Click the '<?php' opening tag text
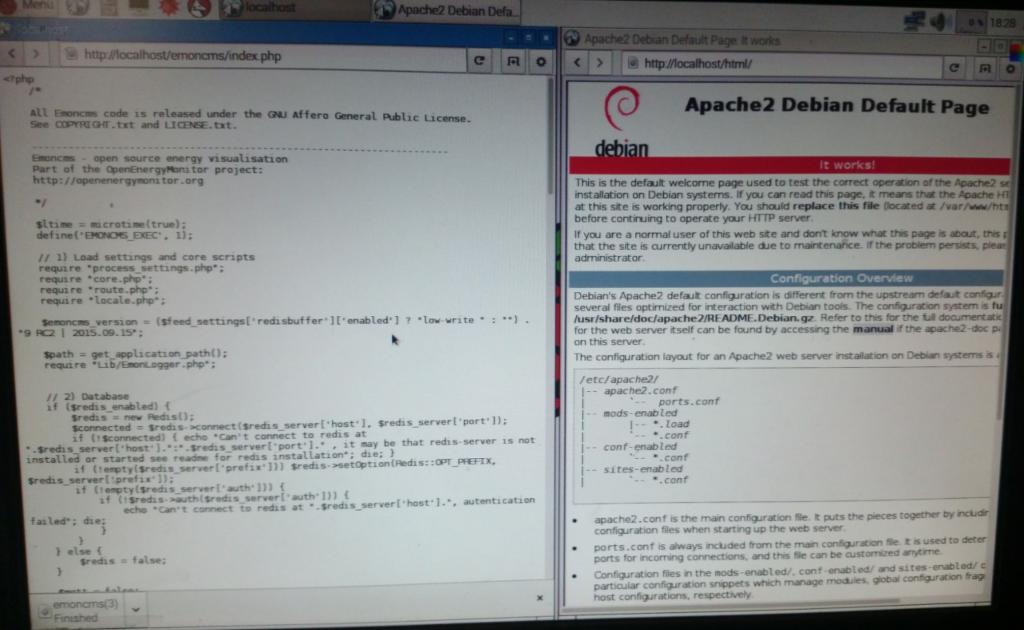 18,78
